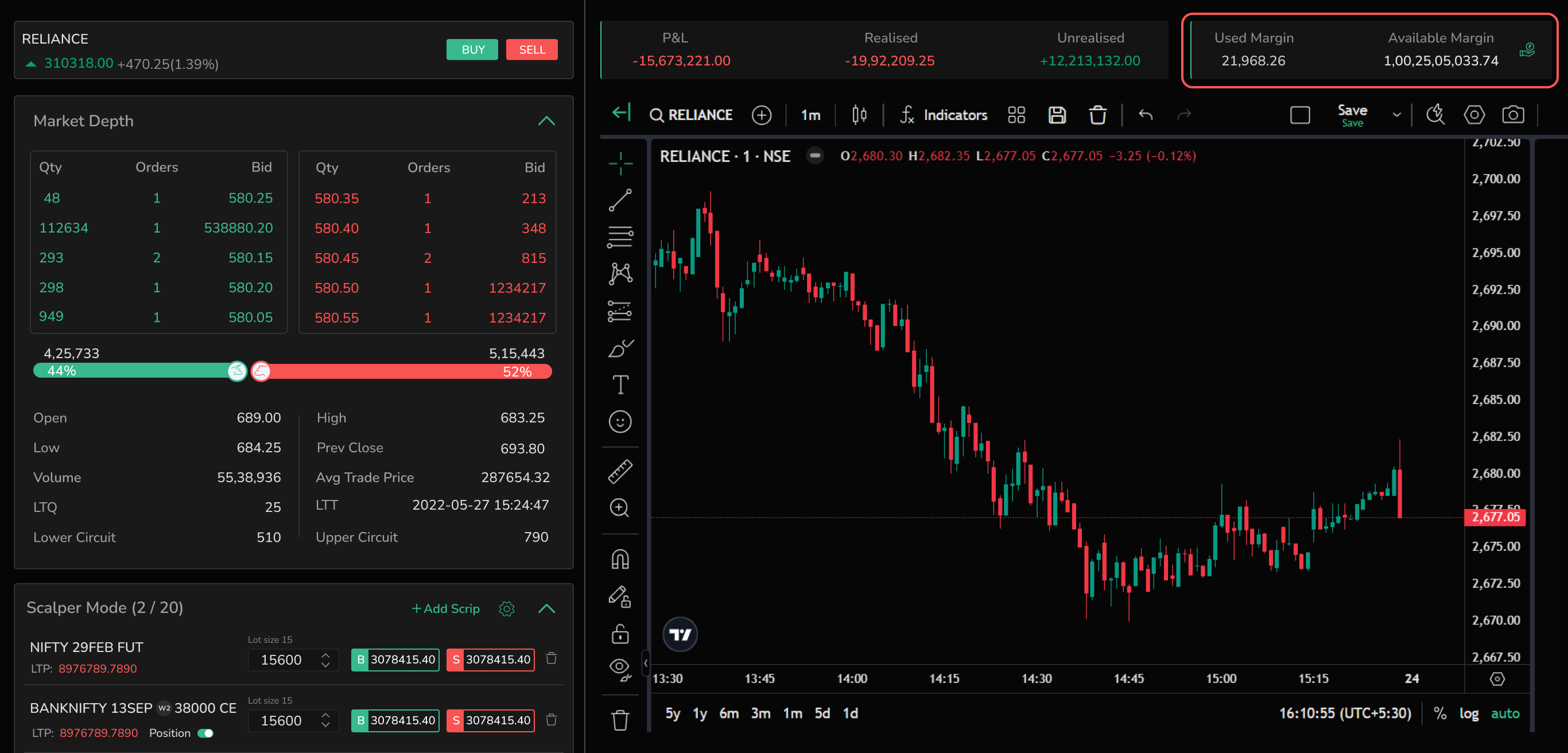Buy BANKNIFTY 13SEP 38000 CE
This screenshot has height=753, width=1568.
click(x=395, y=721)
